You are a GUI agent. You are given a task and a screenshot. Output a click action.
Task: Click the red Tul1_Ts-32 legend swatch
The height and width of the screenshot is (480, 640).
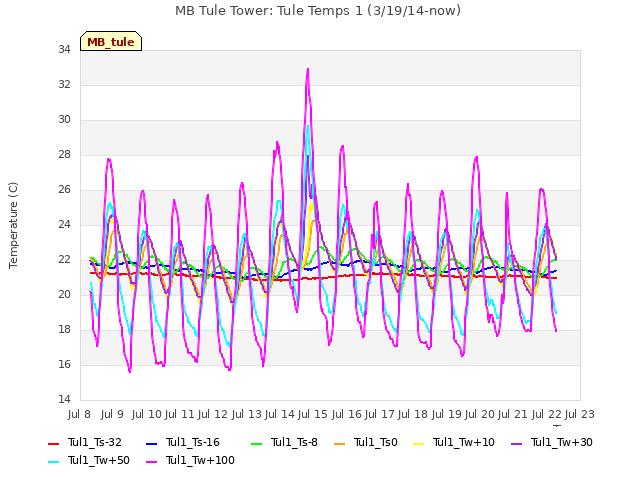tap(53, 443)
